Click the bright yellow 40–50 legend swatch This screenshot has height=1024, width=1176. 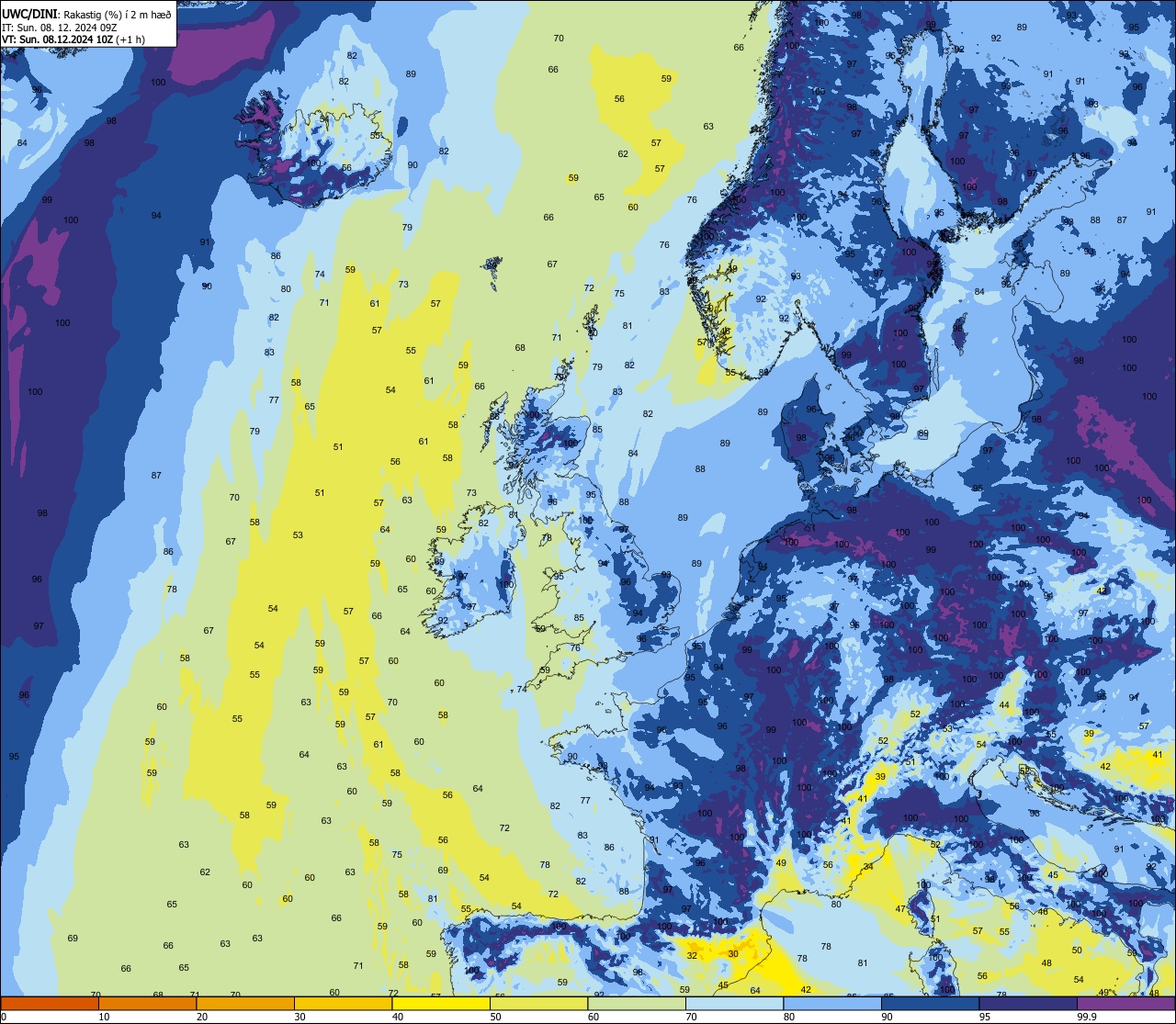tap(441, 1004)
